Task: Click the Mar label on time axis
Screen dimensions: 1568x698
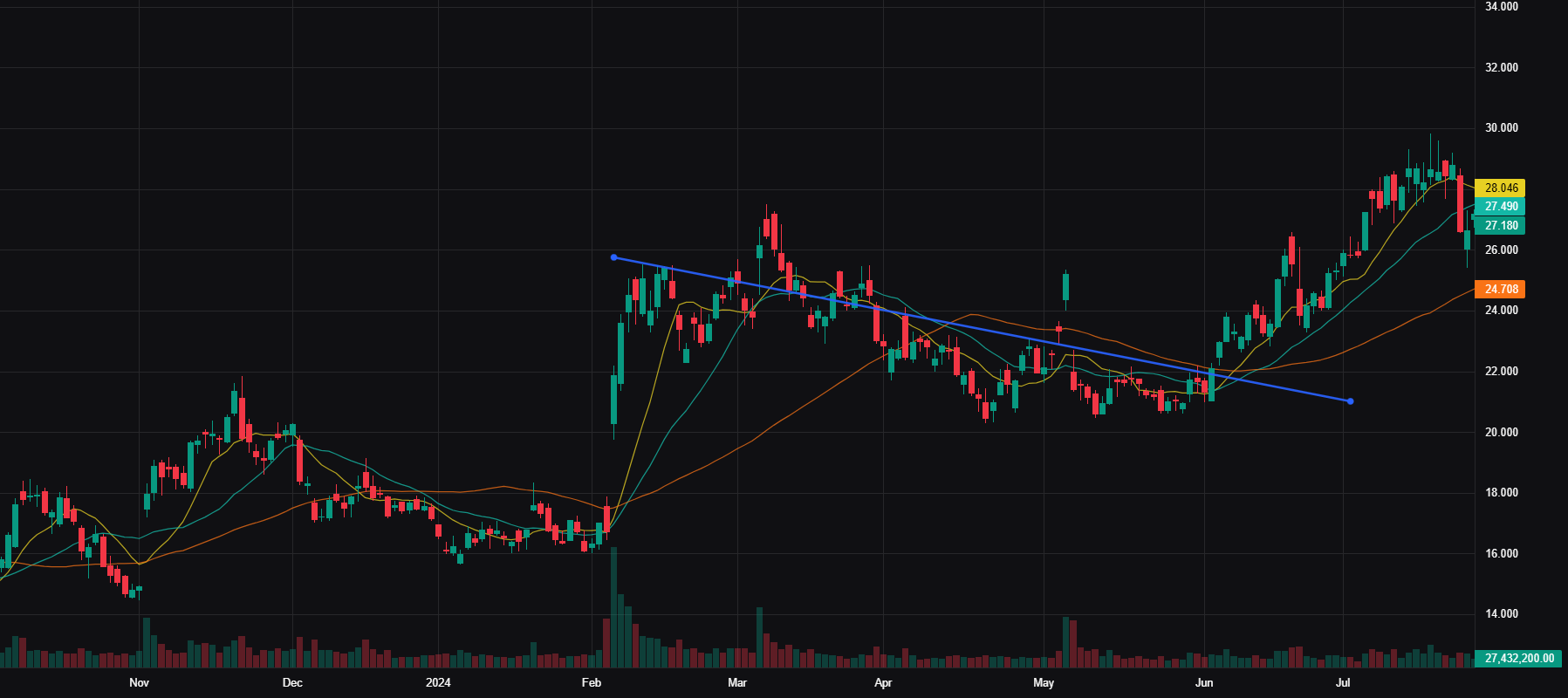Action: tap(737, 682)
